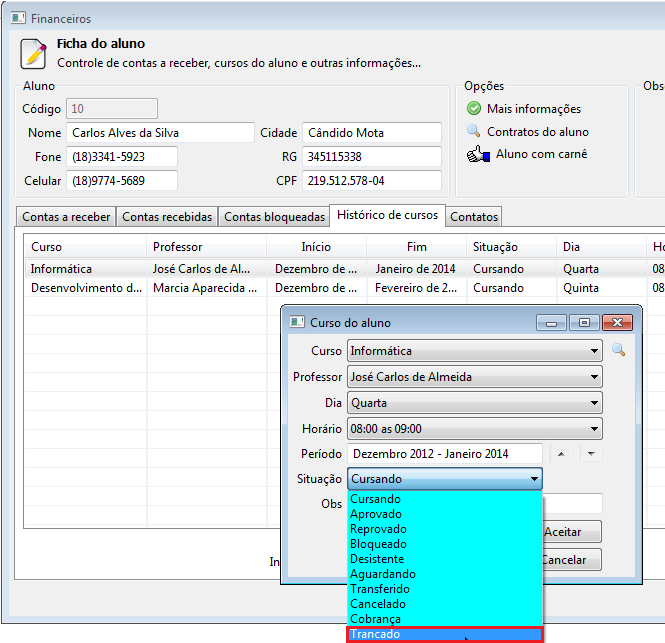Increase Período with the up arrow
The image size is (665, 643).
pyautogui.click(x=561, y=454)
